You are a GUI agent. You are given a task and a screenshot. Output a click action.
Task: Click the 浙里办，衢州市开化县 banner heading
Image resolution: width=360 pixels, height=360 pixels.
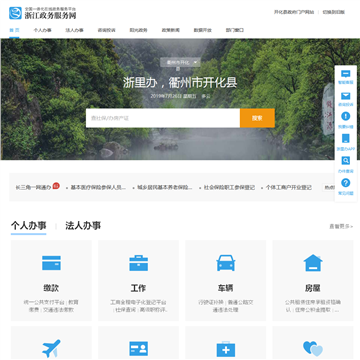[180, 83]
